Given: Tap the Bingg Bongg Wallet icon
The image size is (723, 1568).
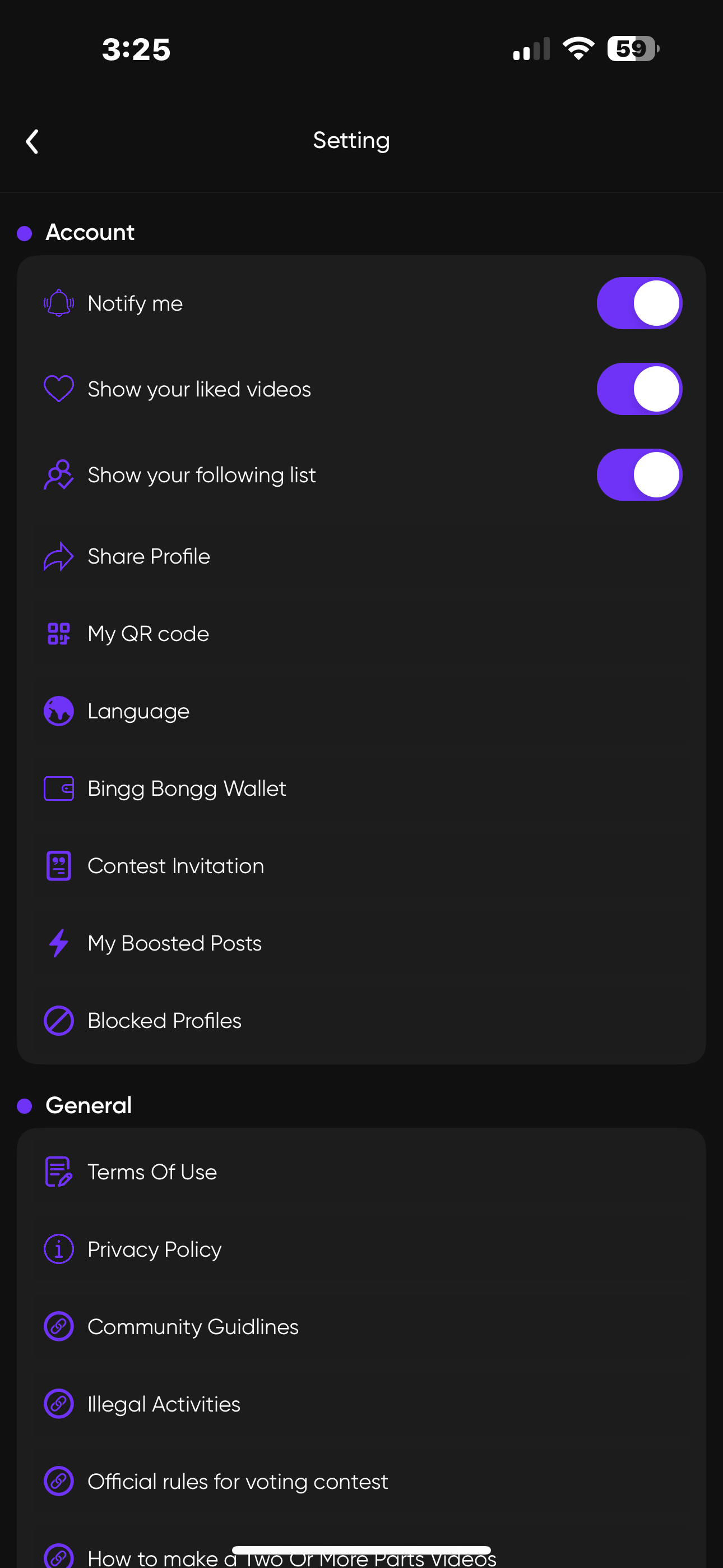Looking at the screenshot, I should tap(58, 788).
